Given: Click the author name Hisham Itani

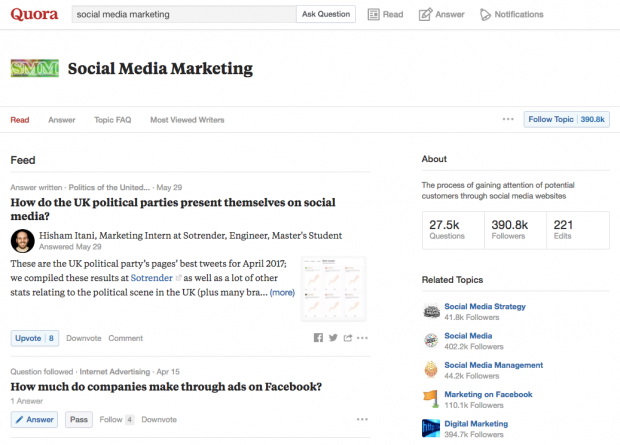Looking at the screenshot, I should click(x=67, y=235).
